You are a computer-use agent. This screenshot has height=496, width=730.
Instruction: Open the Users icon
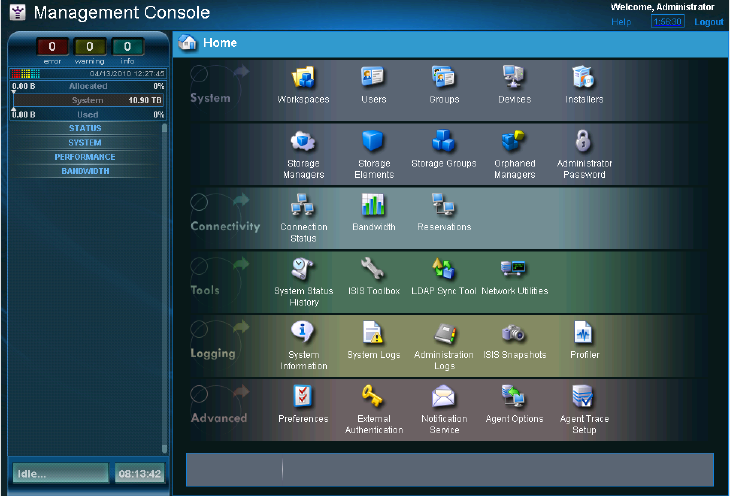pyautogui.click(x=373, y=77)
